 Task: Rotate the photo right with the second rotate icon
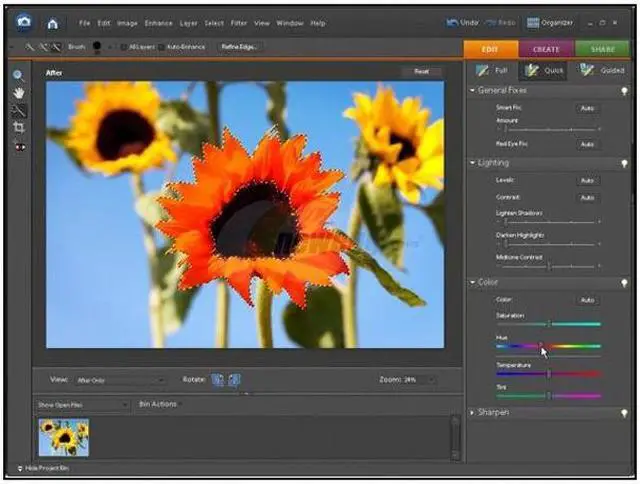(x=234, y=380)
